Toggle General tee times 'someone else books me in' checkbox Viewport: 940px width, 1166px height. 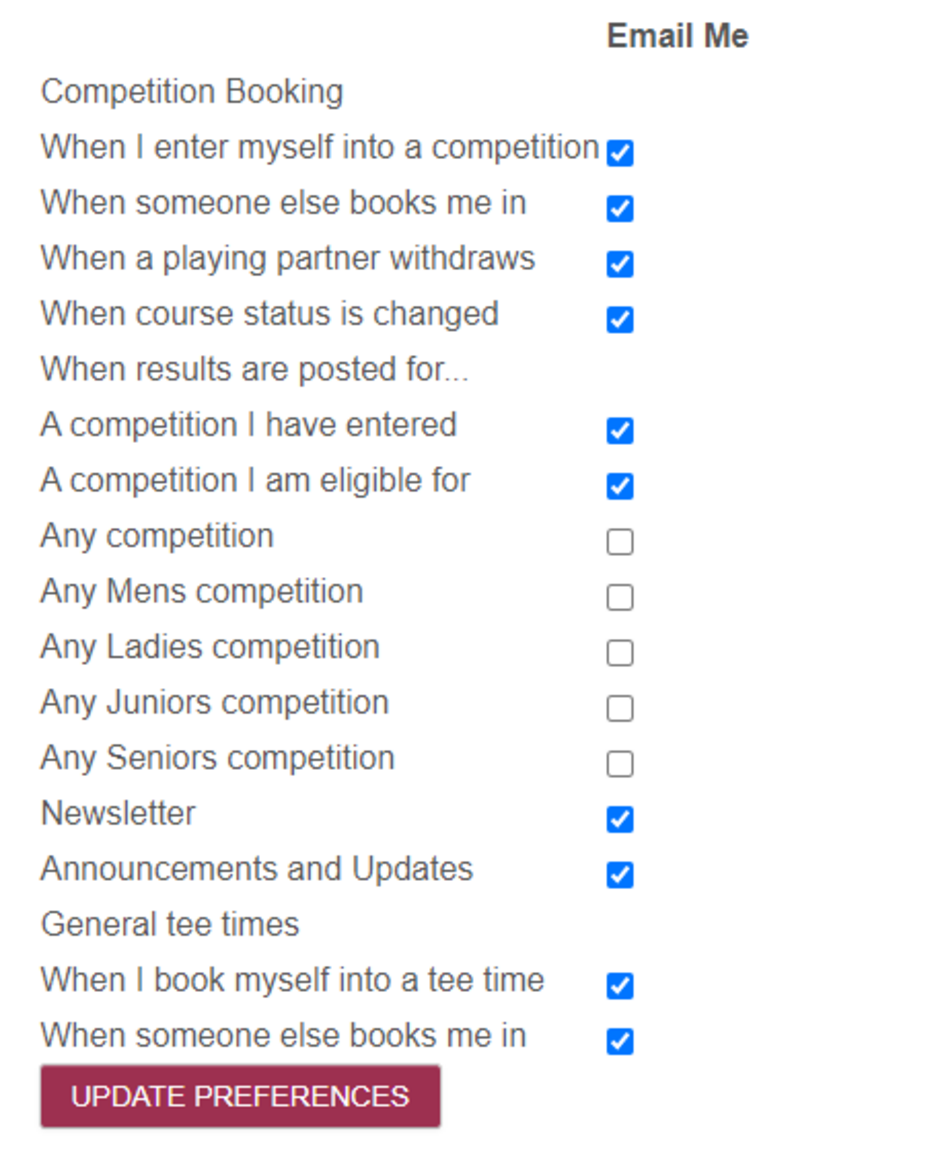(620, 1041)
